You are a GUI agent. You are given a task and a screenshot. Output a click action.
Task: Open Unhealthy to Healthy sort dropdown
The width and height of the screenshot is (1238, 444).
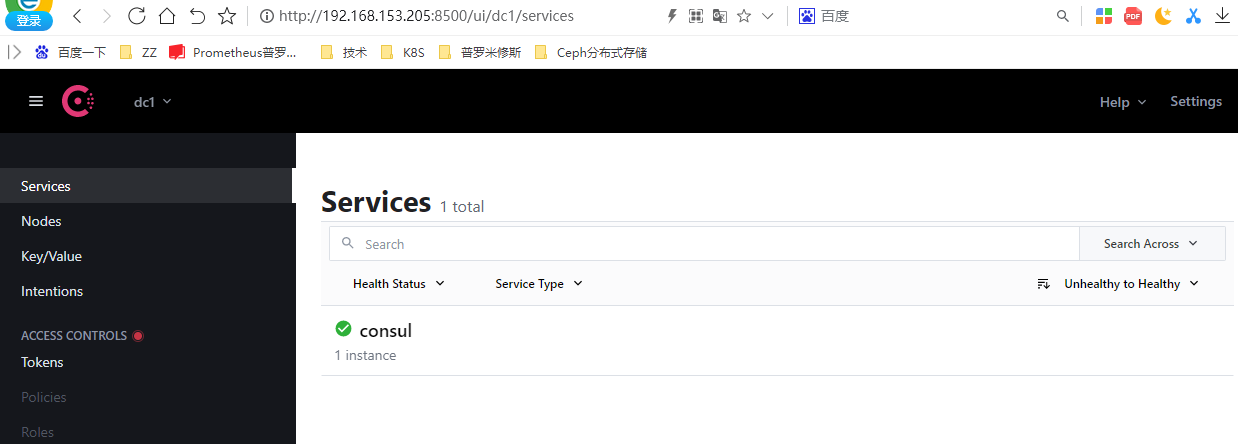point(1131,284)
